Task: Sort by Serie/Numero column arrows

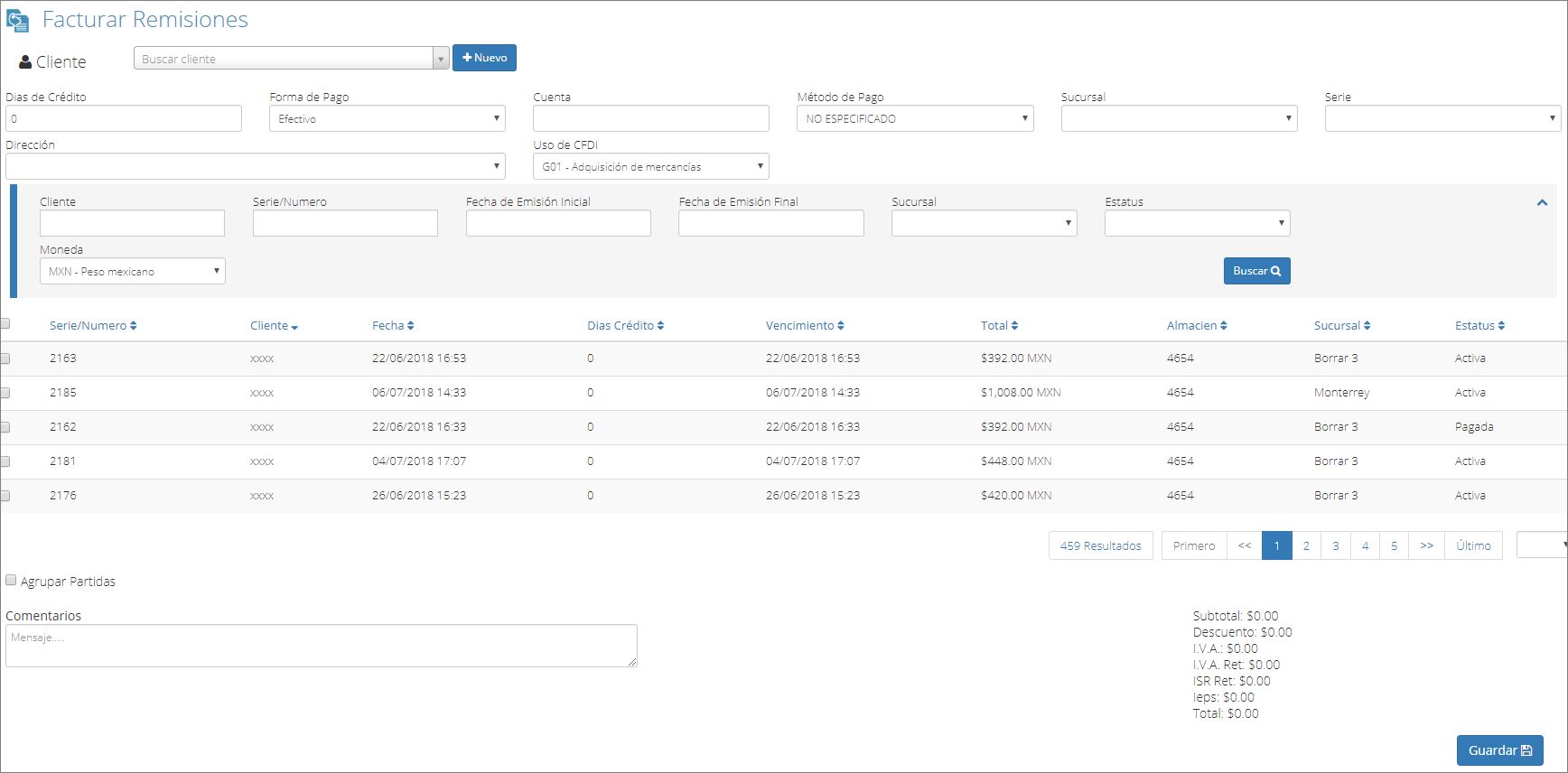Action: 134,326
